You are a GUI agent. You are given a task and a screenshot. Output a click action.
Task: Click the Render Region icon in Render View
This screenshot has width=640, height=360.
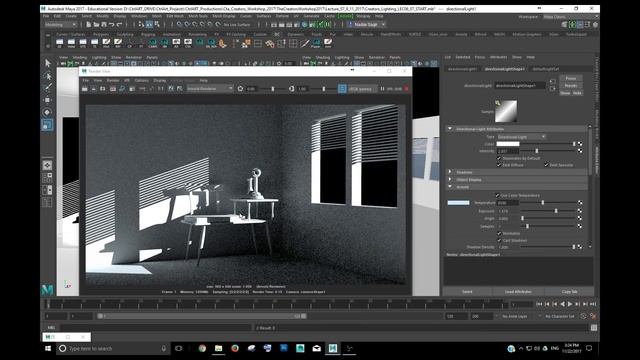(94, 89)
